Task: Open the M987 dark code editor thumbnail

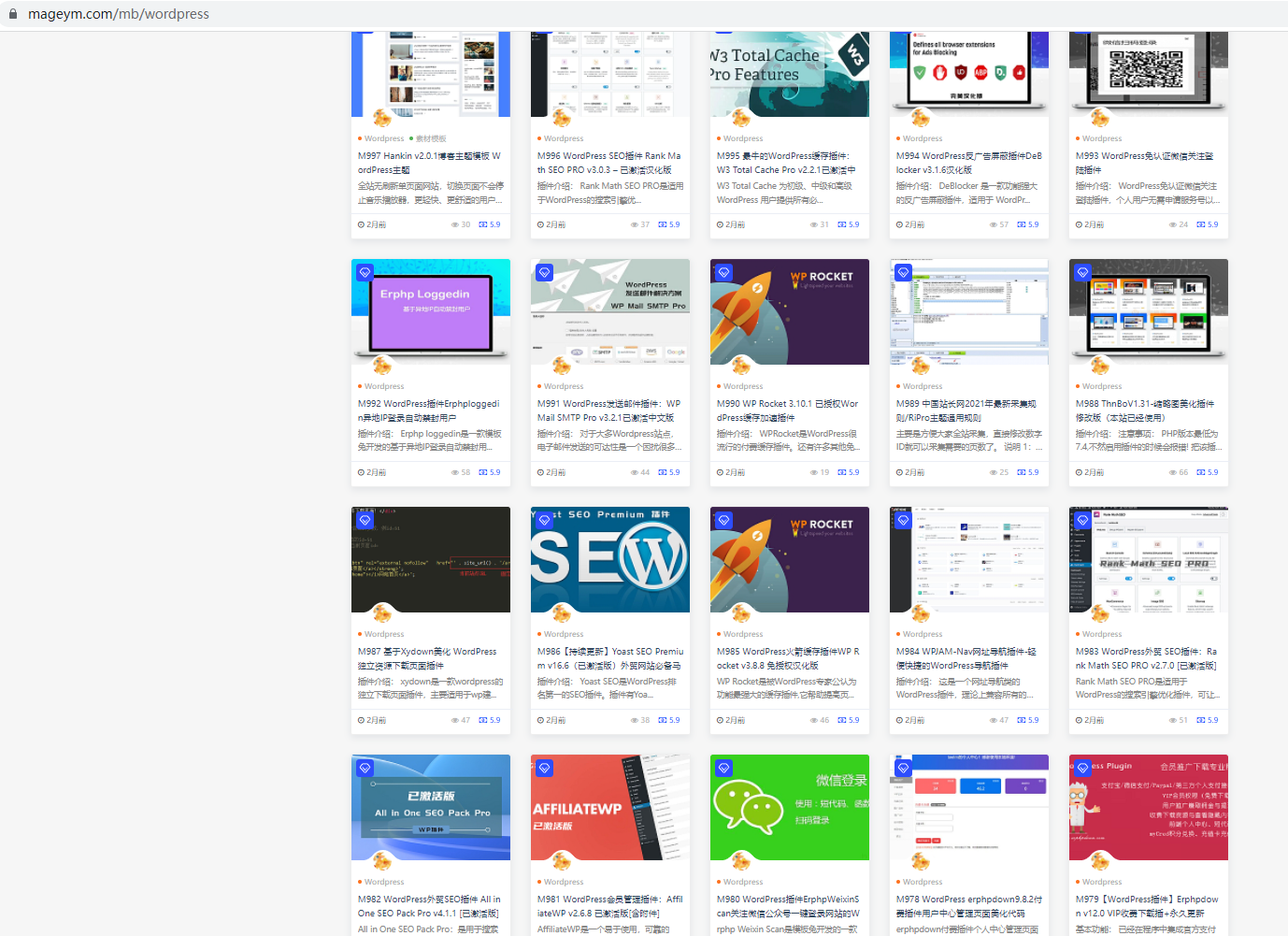Action: (431, 559)
